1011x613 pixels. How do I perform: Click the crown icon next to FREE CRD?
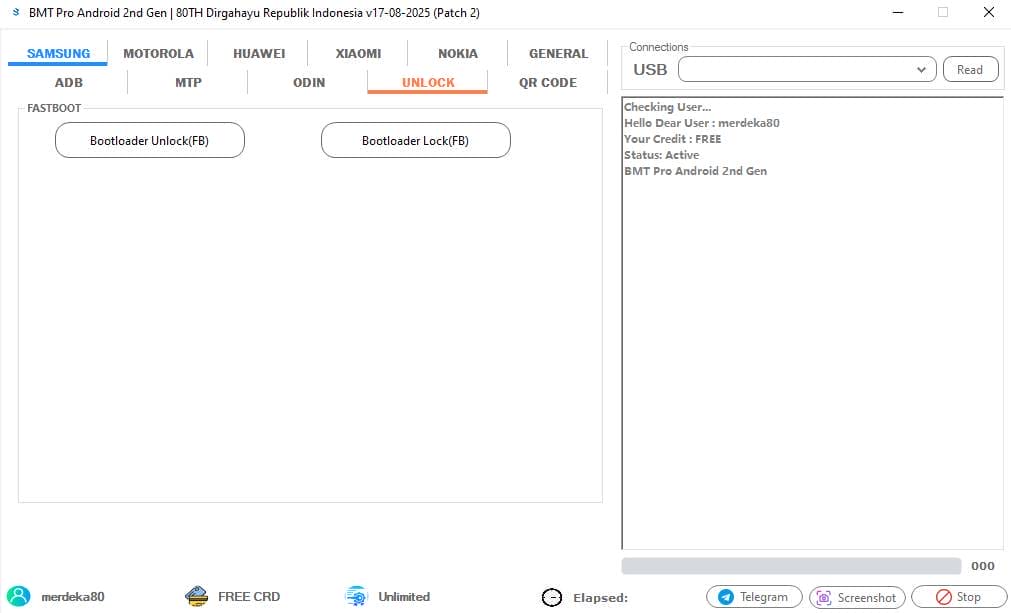[196, 595]
